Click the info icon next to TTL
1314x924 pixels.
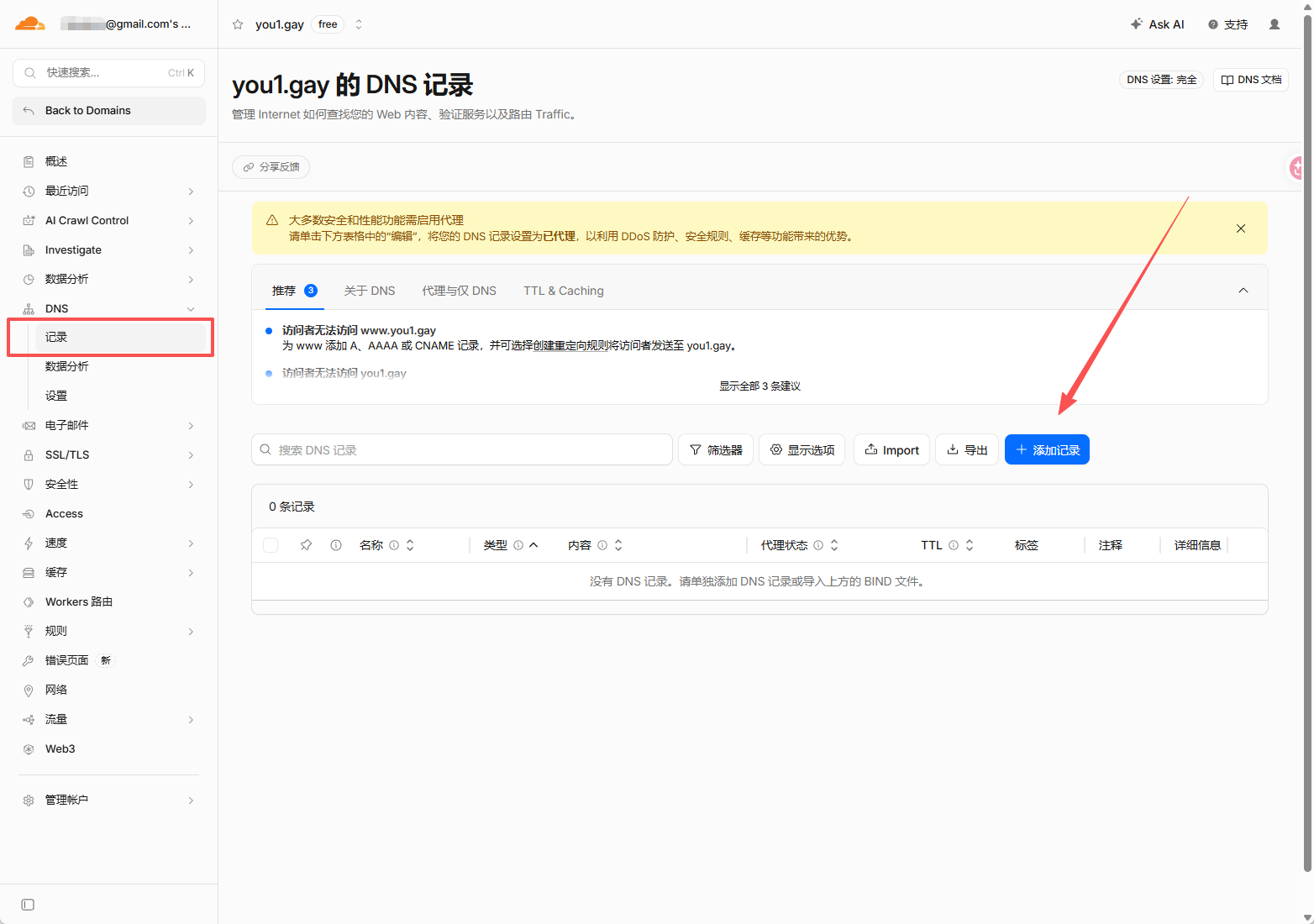pyautogui.click(x=954, y=545)
